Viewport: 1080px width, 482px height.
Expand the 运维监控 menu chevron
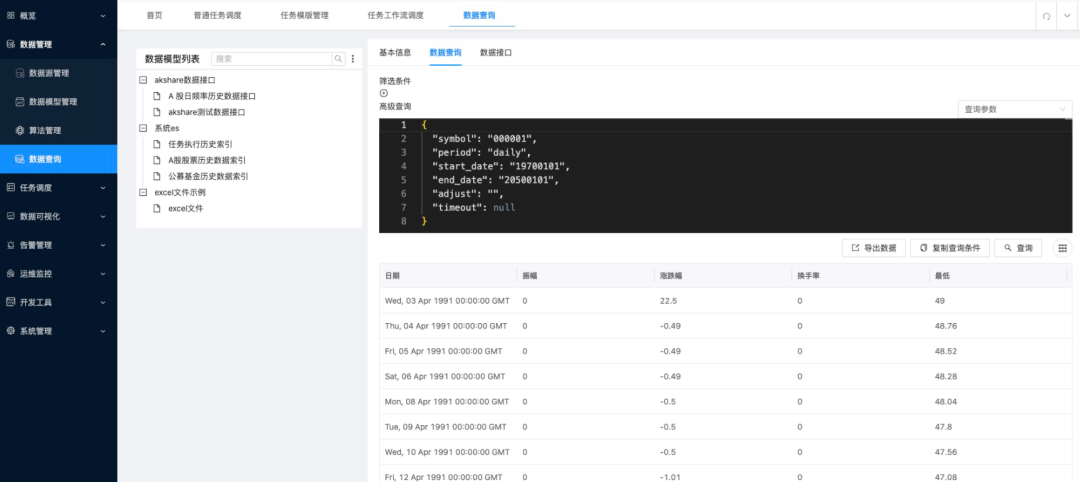(x=103, y=273)
